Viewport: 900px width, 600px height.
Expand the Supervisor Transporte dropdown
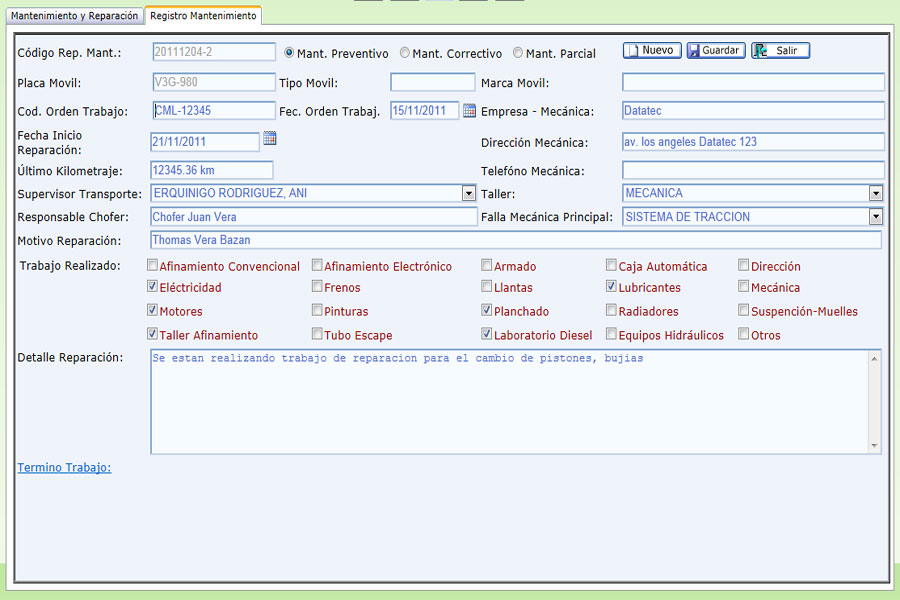tap(469, 193)
